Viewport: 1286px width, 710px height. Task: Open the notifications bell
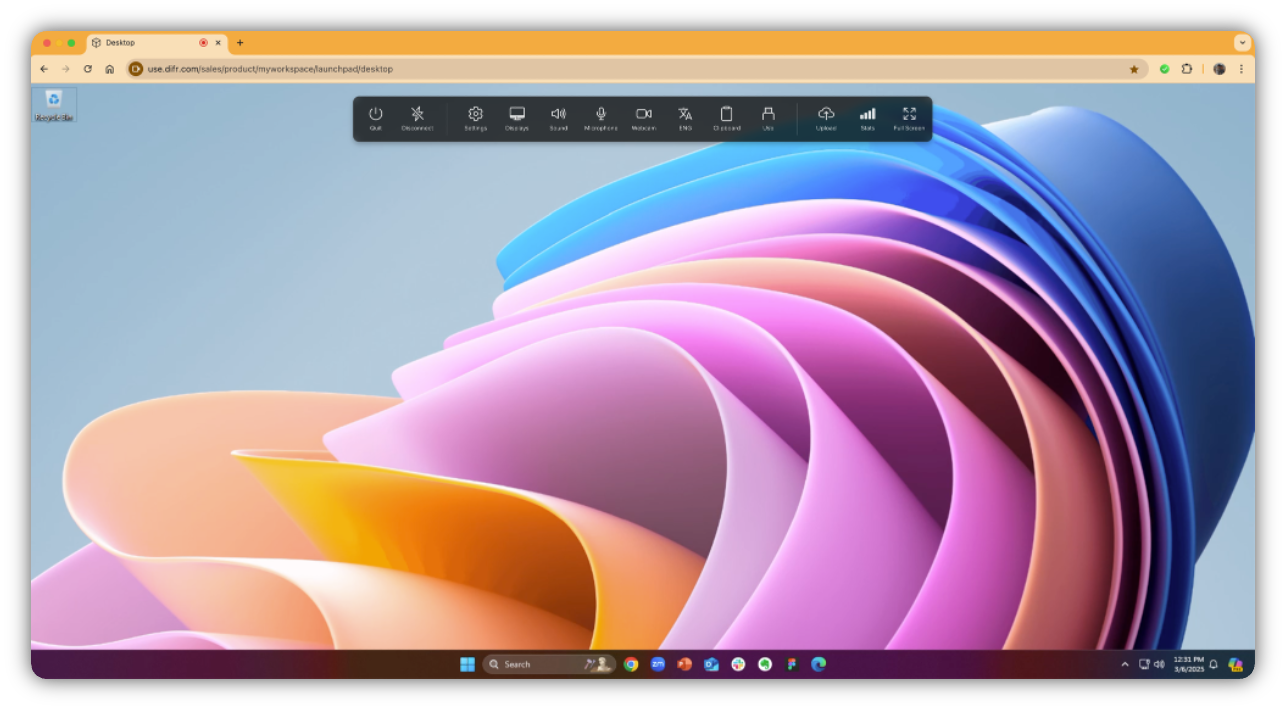click(x=1213, y=664)
